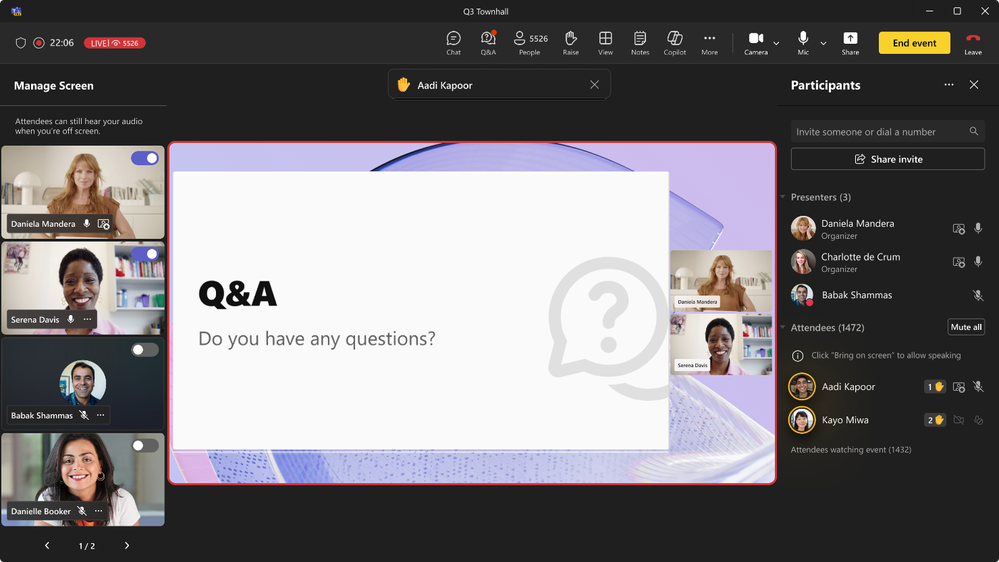Open more options on Serena Davis tile

click(87, 319)
